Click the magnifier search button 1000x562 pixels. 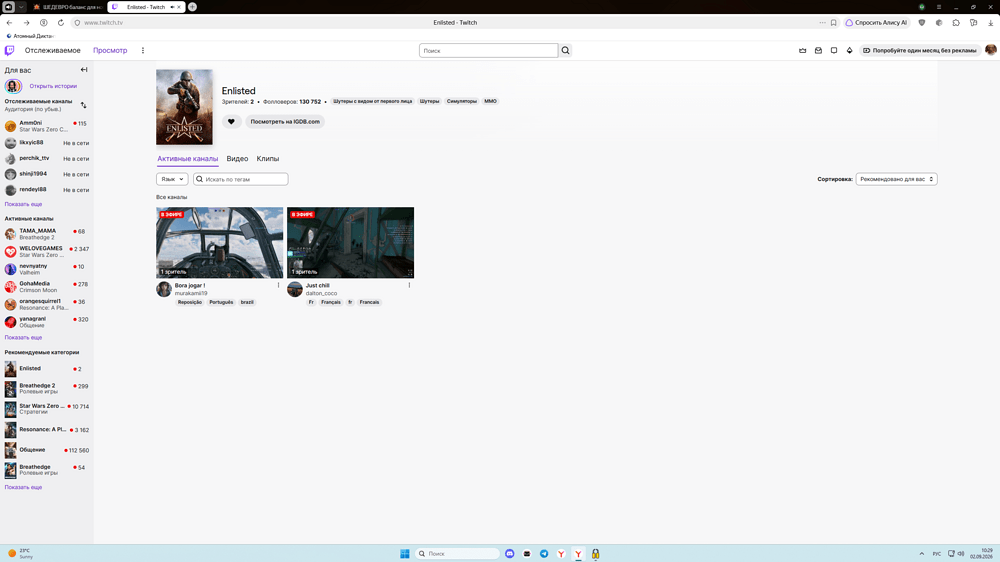566,50
